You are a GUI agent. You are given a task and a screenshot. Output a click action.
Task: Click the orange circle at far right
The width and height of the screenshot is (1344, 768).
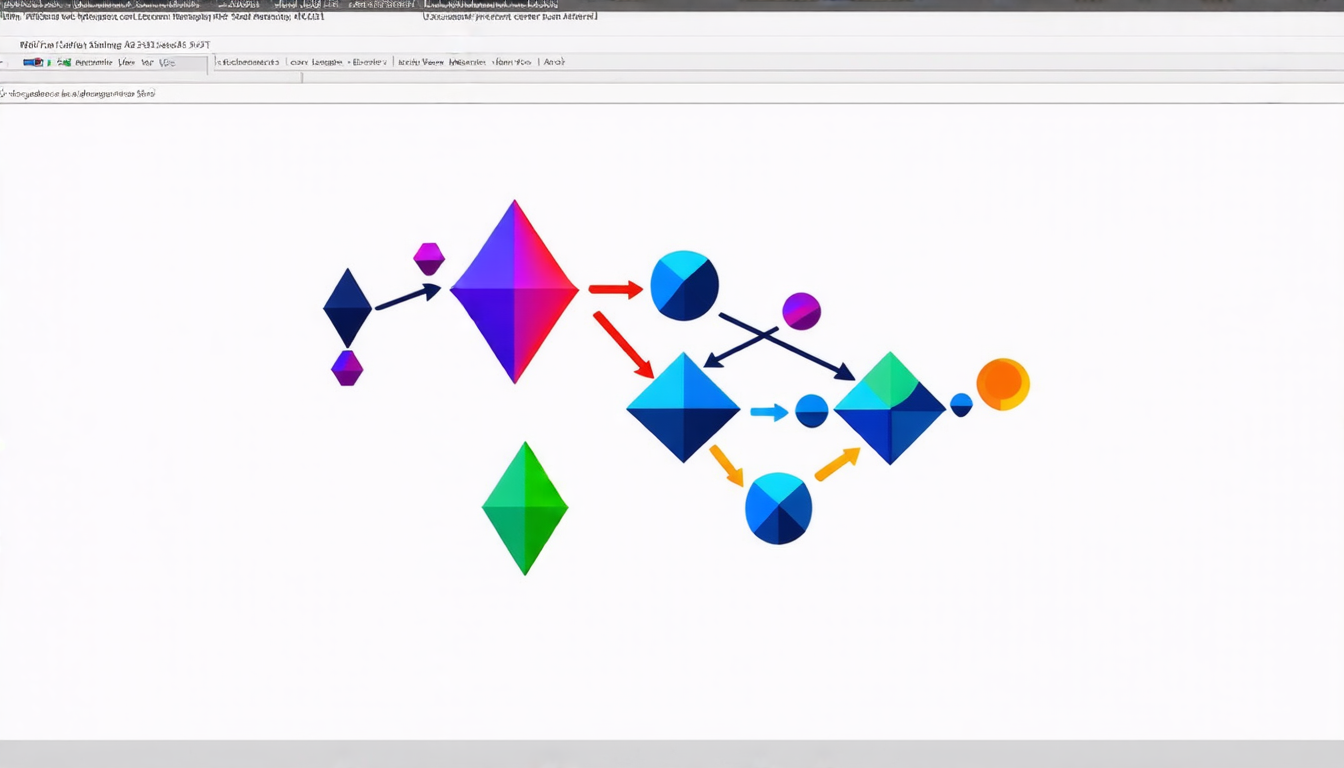[1002, 384]
